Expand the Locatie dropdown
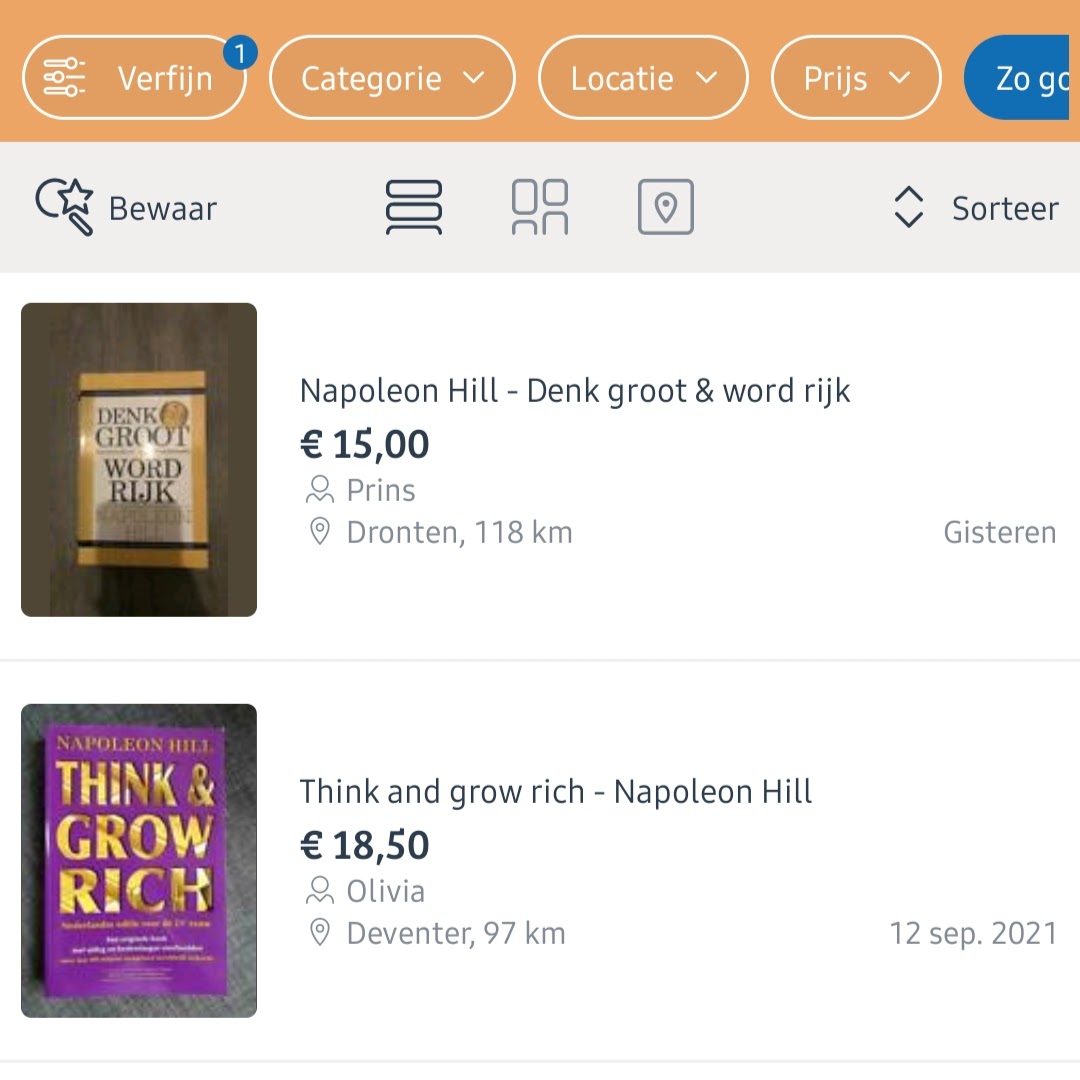This screenshot has height=1080, width=1080. pyautogui.click(x=643, y=78)
